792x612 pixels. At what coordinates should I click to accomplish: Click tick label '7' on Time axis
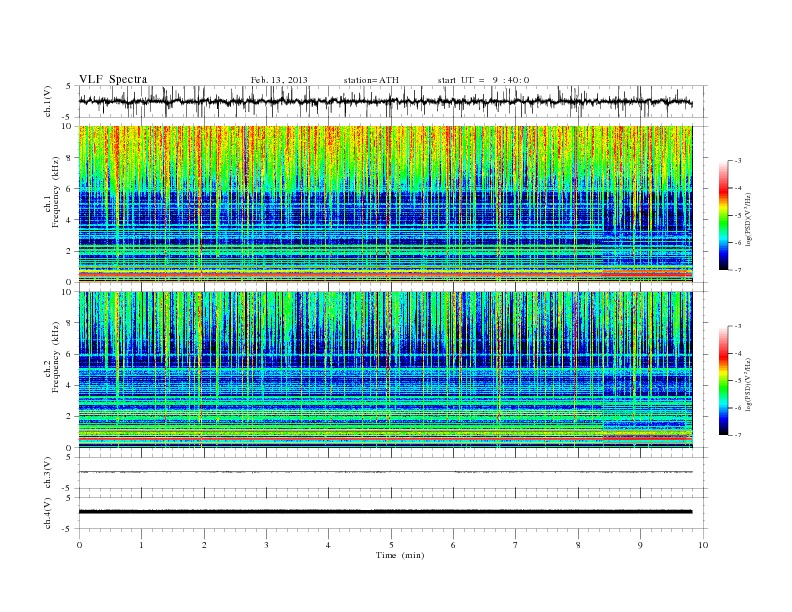pyautogui.click(x=516, y=545)
